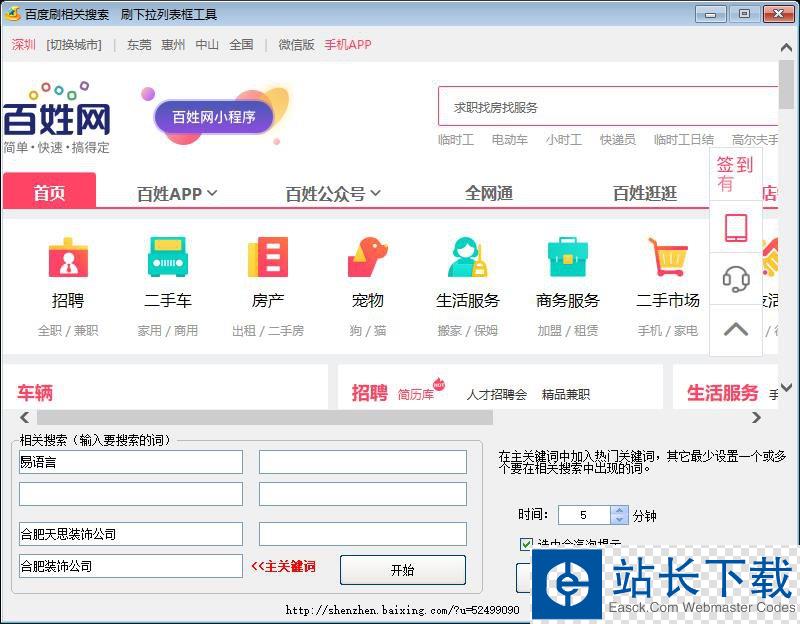Click the 搬家 / 保姆 subcategory text
Screen dimensions: 800x624
(467, 331)
